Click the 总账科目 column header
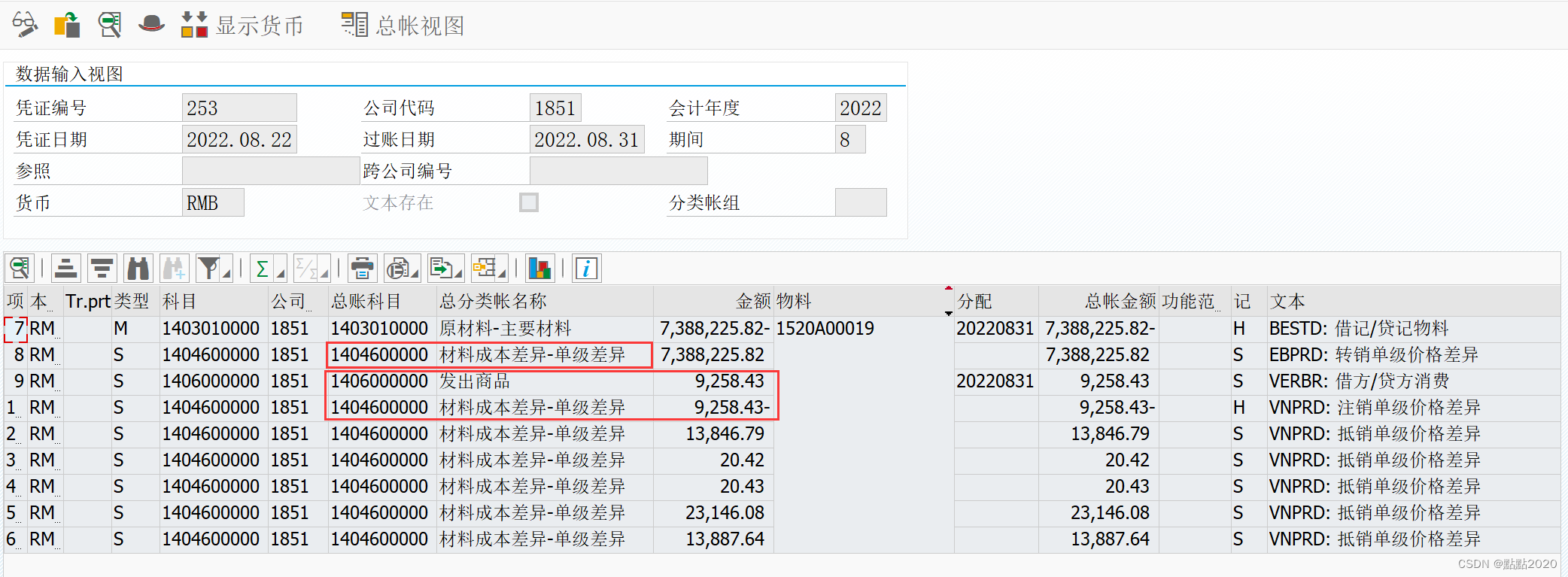Screen dimensions: 1568x577 pyautogui.click(x=382, y=302)
